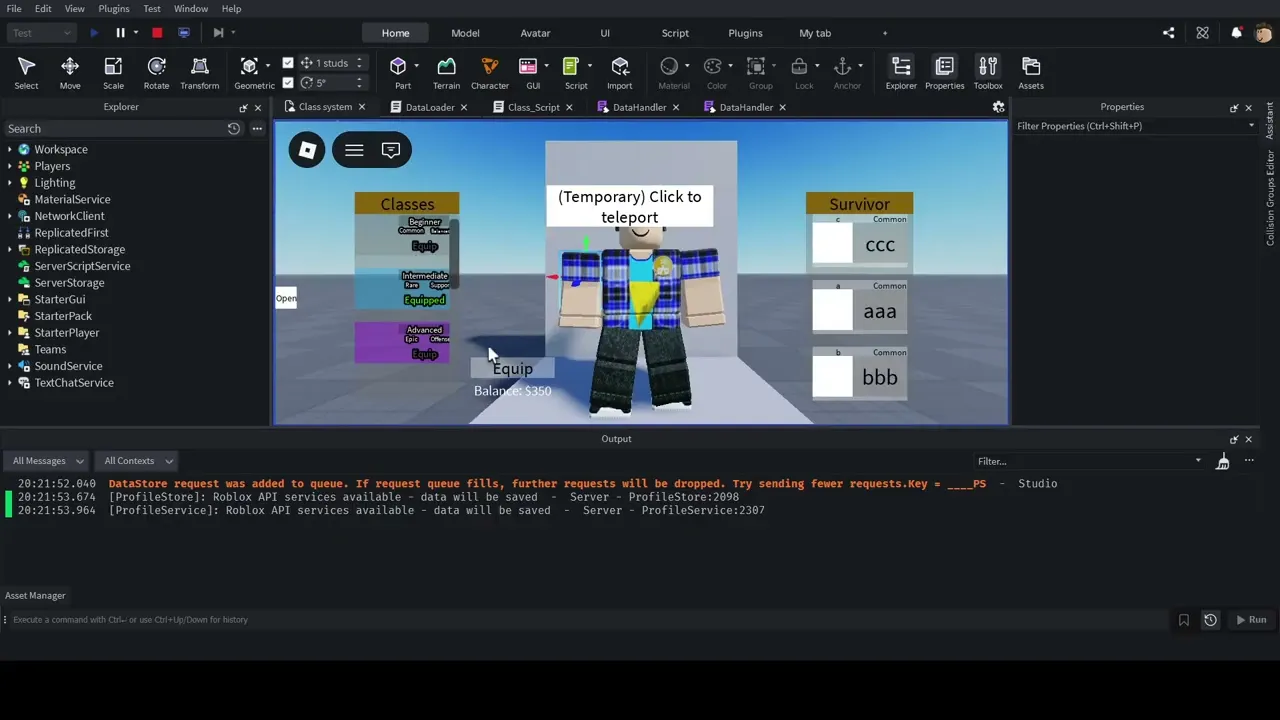Open the Geometric dropdown arrow

[x=267, y=66]
